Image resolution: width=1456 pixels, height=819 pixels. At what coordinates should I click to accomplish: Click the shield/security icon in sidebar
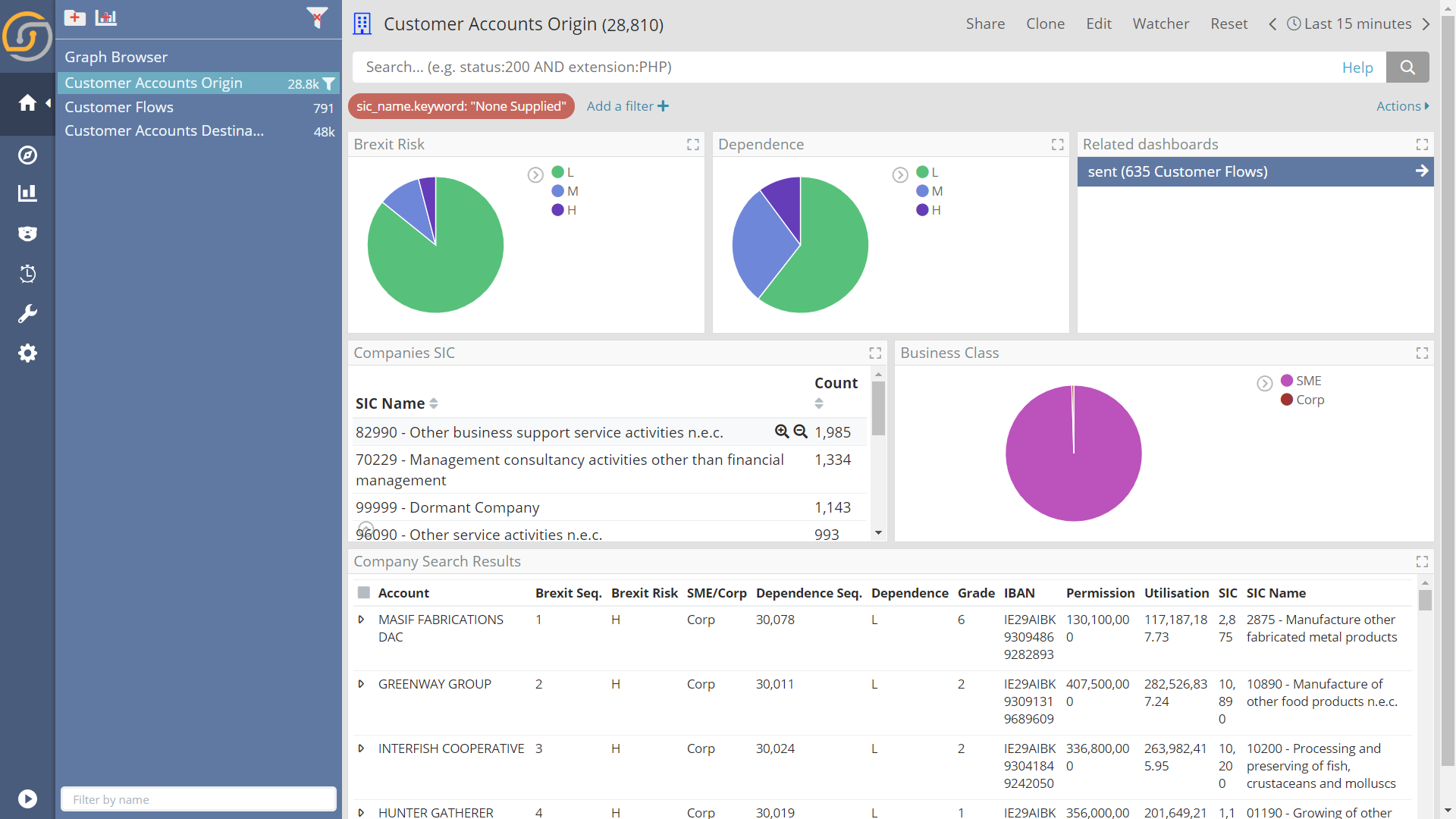click(27, 233)
